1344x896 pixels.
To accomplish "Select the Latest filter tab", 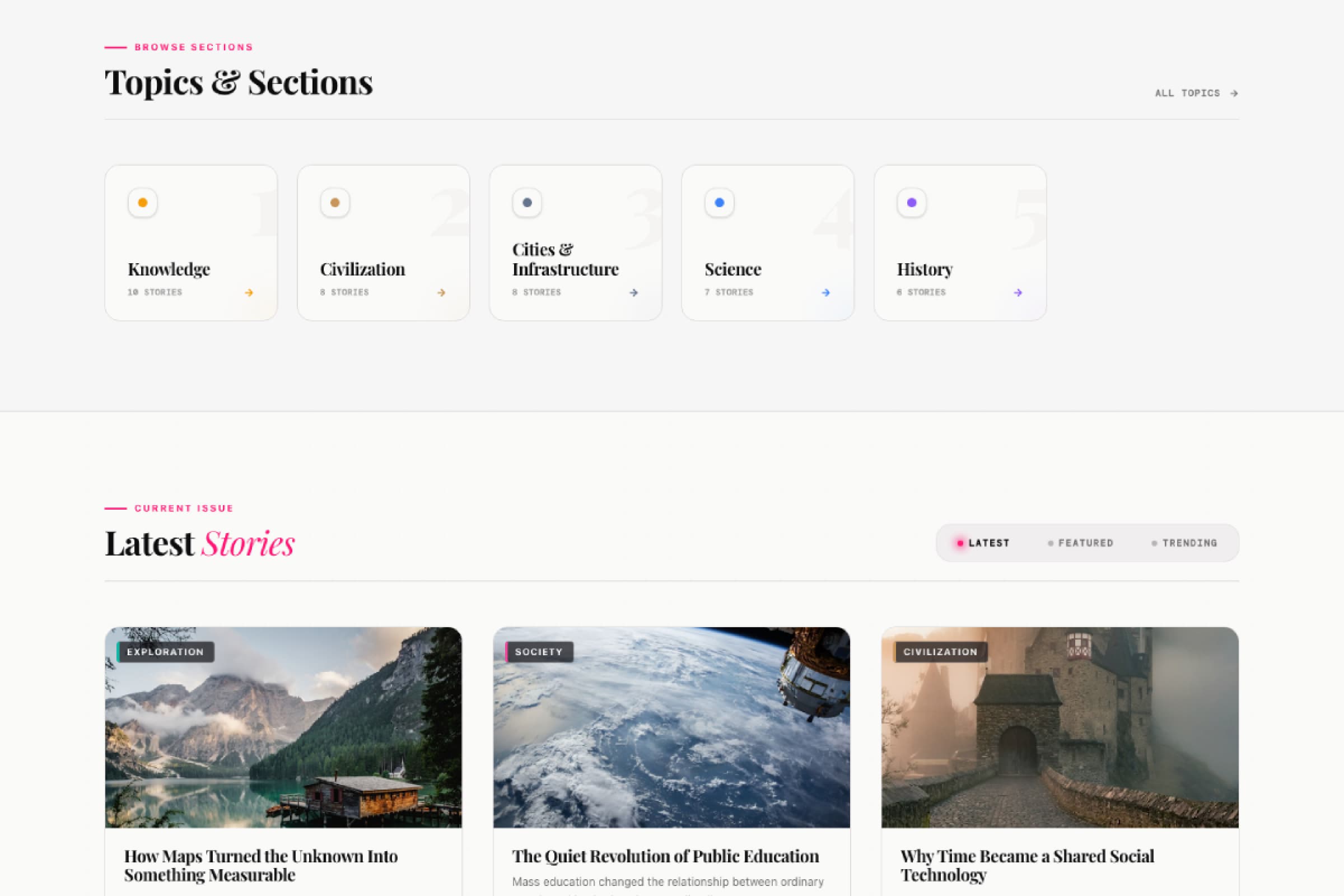I will coord(983,543).
